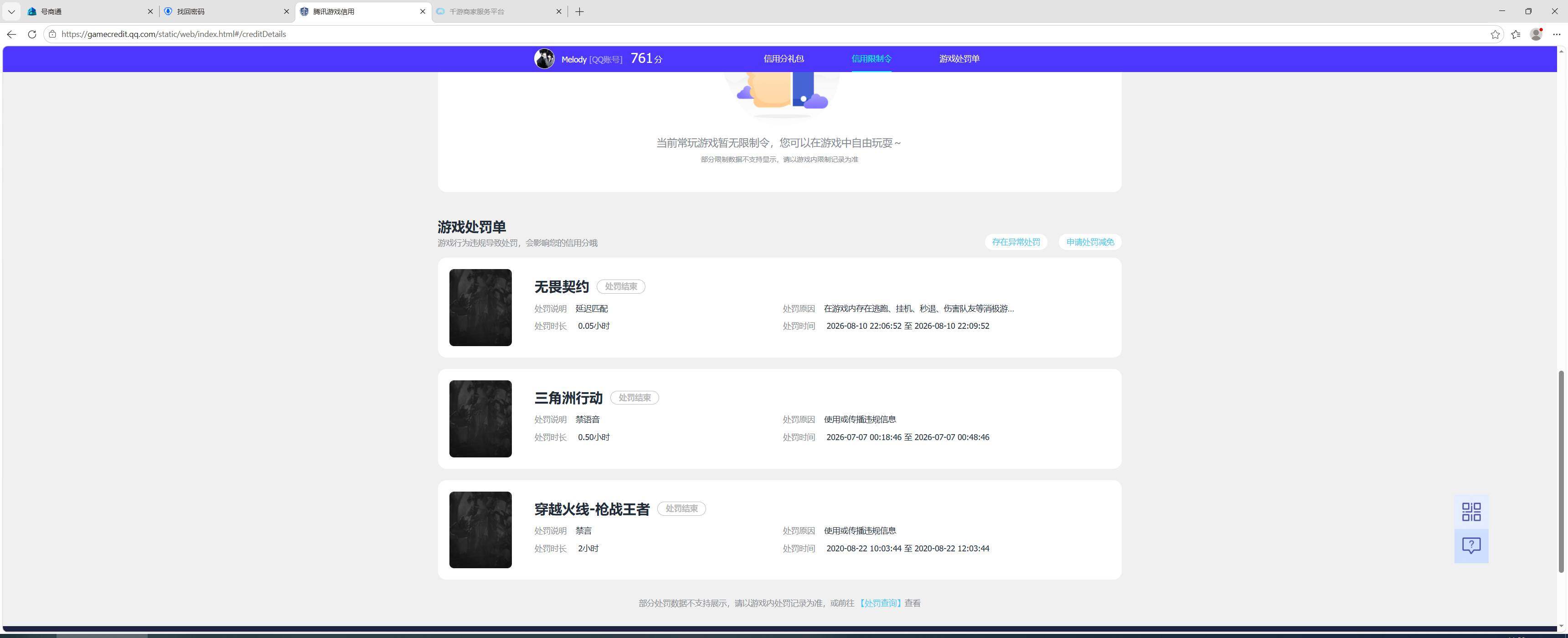Select the 三角洲行动 penalty title
Screen dimensions: 1568x638
[568, 398]
